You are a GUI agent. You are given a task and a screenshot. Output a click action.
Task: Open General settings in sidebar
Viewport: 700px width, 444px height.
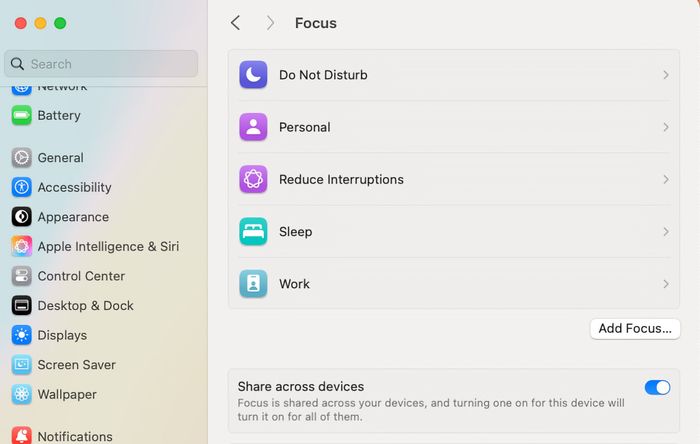pyautogui.click(x=60, y=158)
